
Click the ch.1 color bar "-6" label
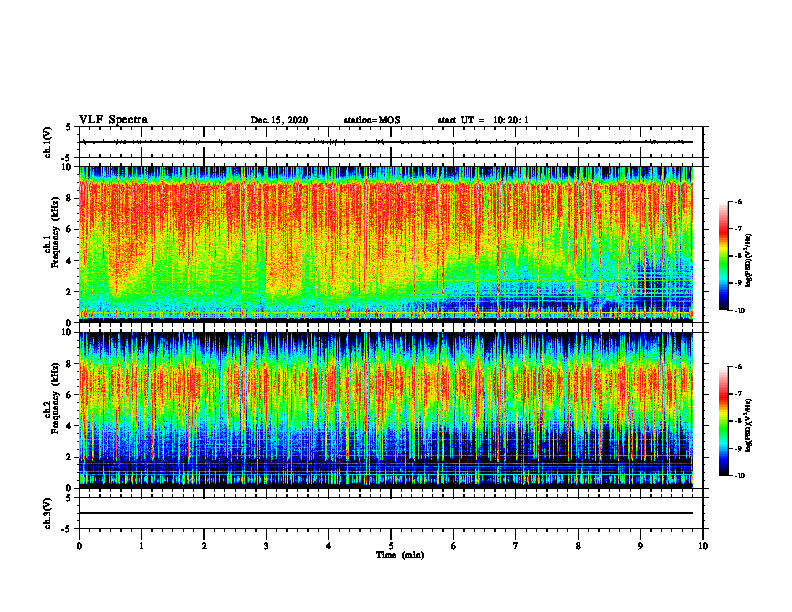(738, 201)
